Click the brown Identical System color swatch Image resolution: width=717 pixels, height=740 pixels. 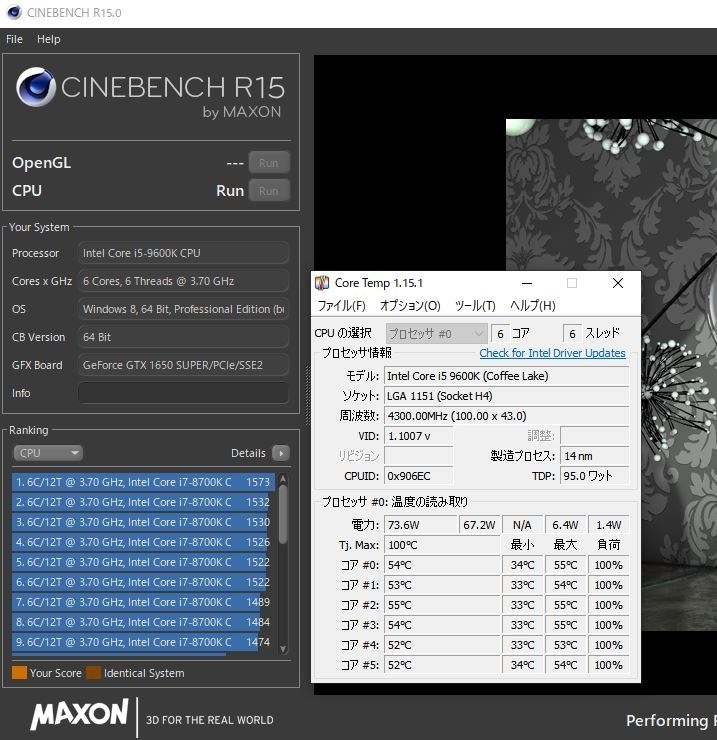pyautogui.click(x=93, y=673)
